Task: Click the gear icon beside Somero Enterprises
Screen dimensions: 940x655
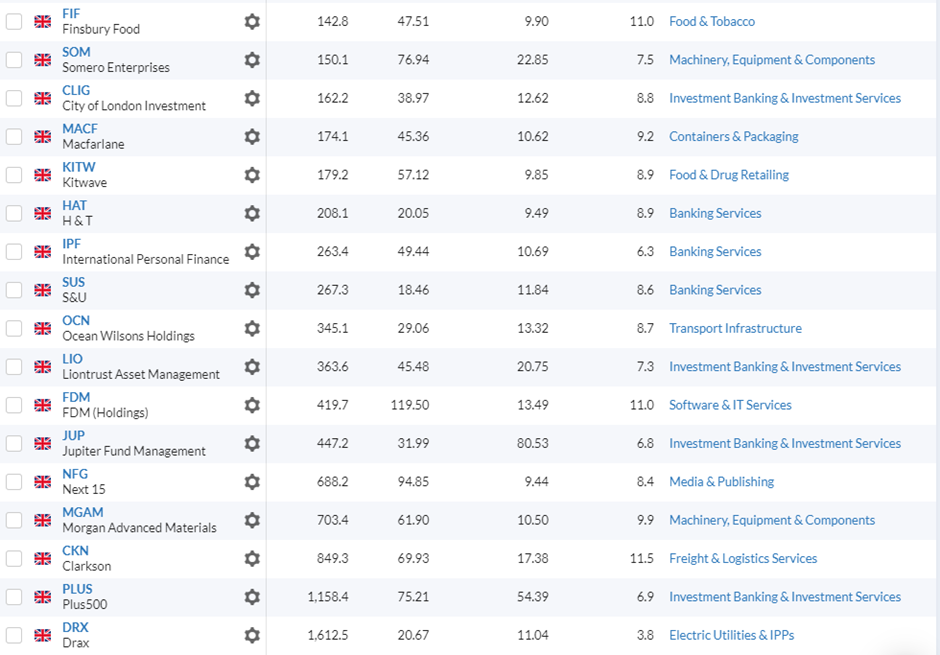Action: 252,60
